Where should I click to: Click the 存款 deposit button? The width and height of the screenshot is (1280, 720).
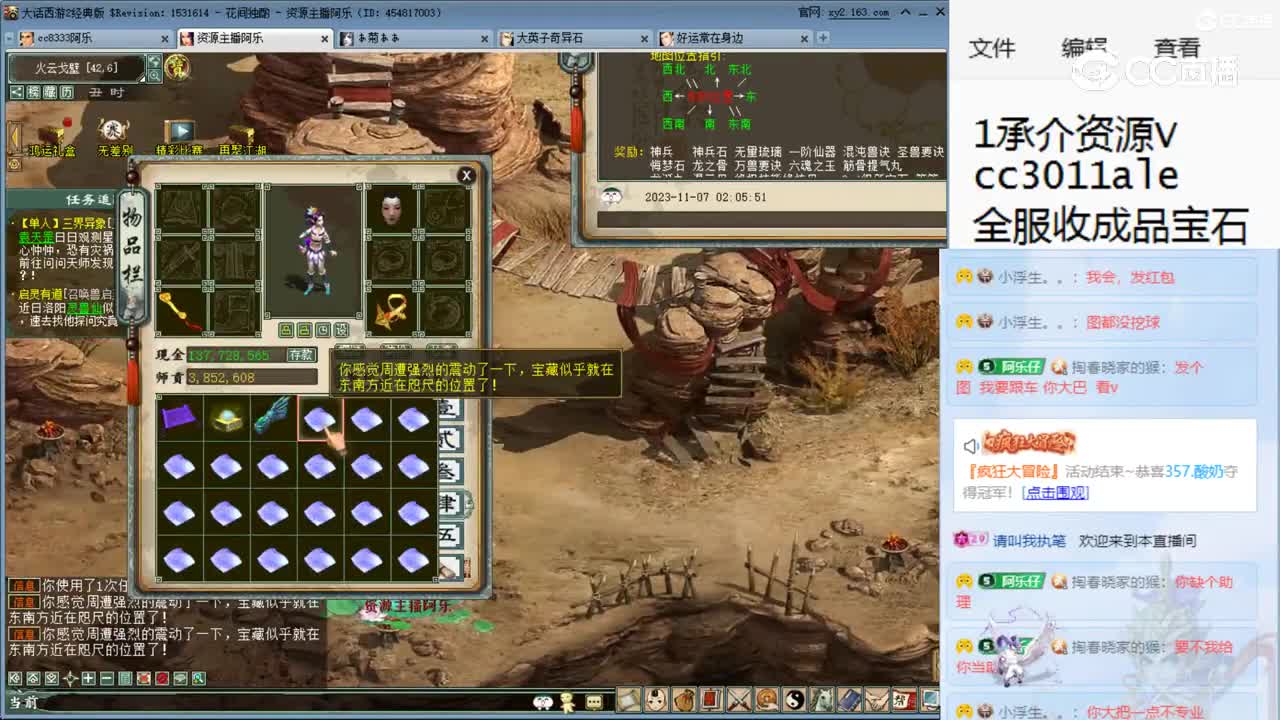click(301, 355)
